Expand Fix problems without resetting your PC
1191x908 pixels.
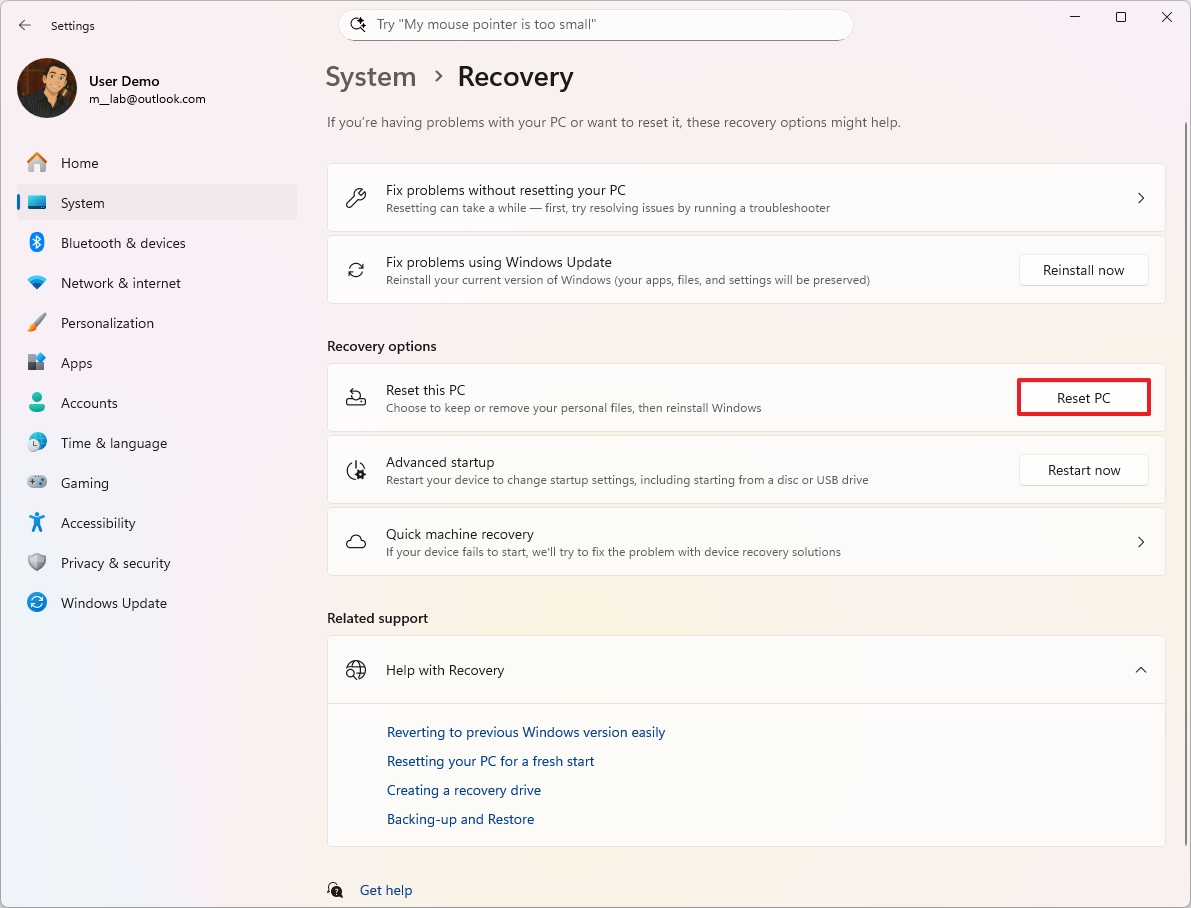point(1140,197)
